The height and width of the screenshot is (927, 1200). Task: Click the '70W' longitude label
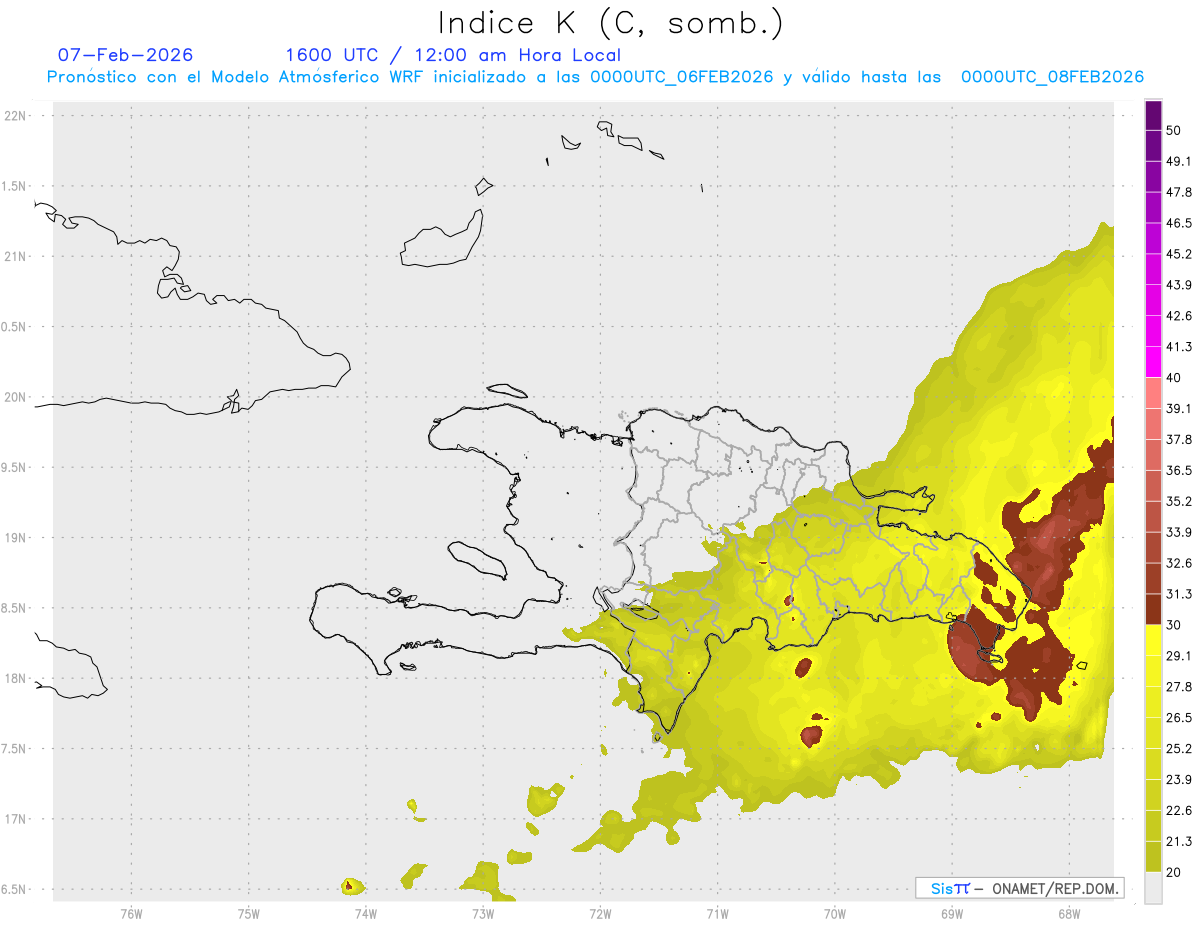(834, 913)
